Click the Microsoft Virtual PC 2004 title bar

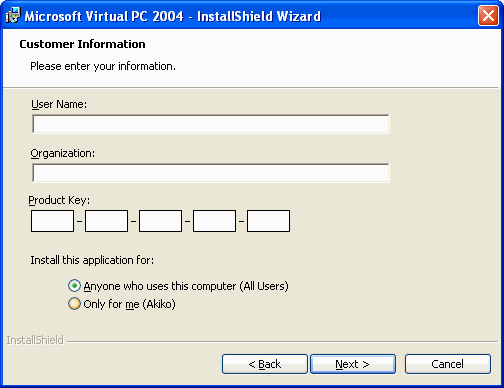coord(173,16)
